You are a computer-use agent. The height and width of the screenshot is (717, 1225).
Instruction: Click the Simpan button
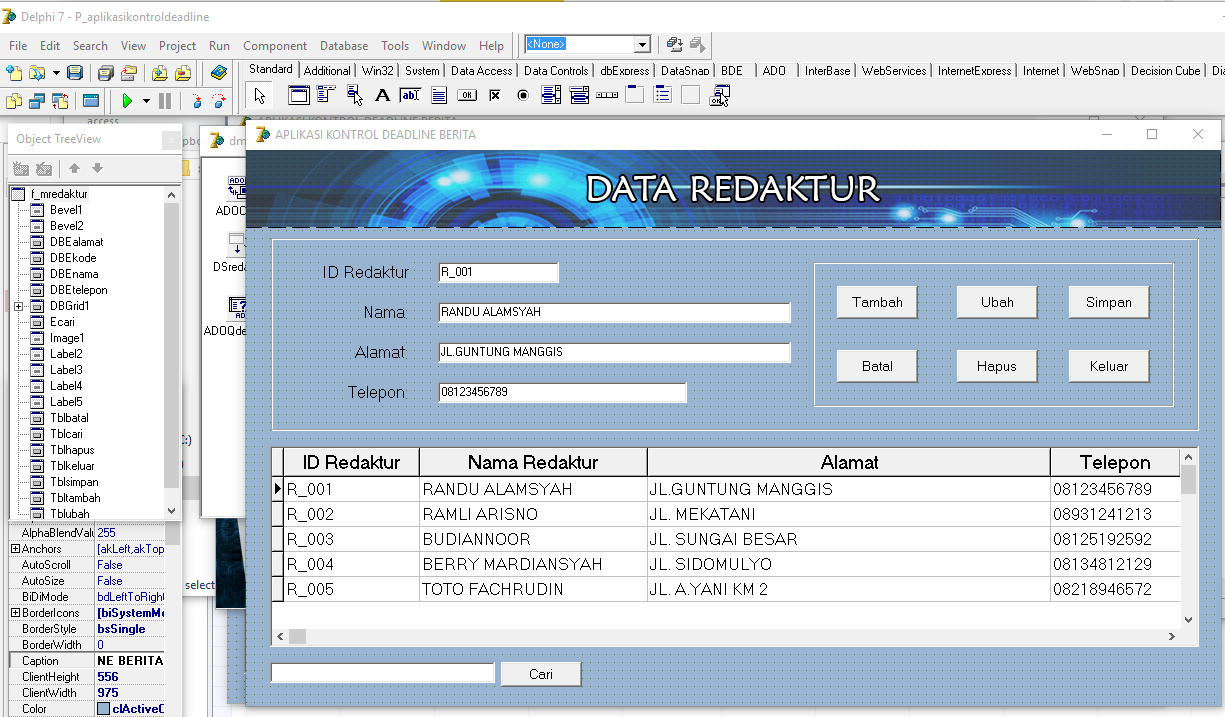(x=1109, y=302)
